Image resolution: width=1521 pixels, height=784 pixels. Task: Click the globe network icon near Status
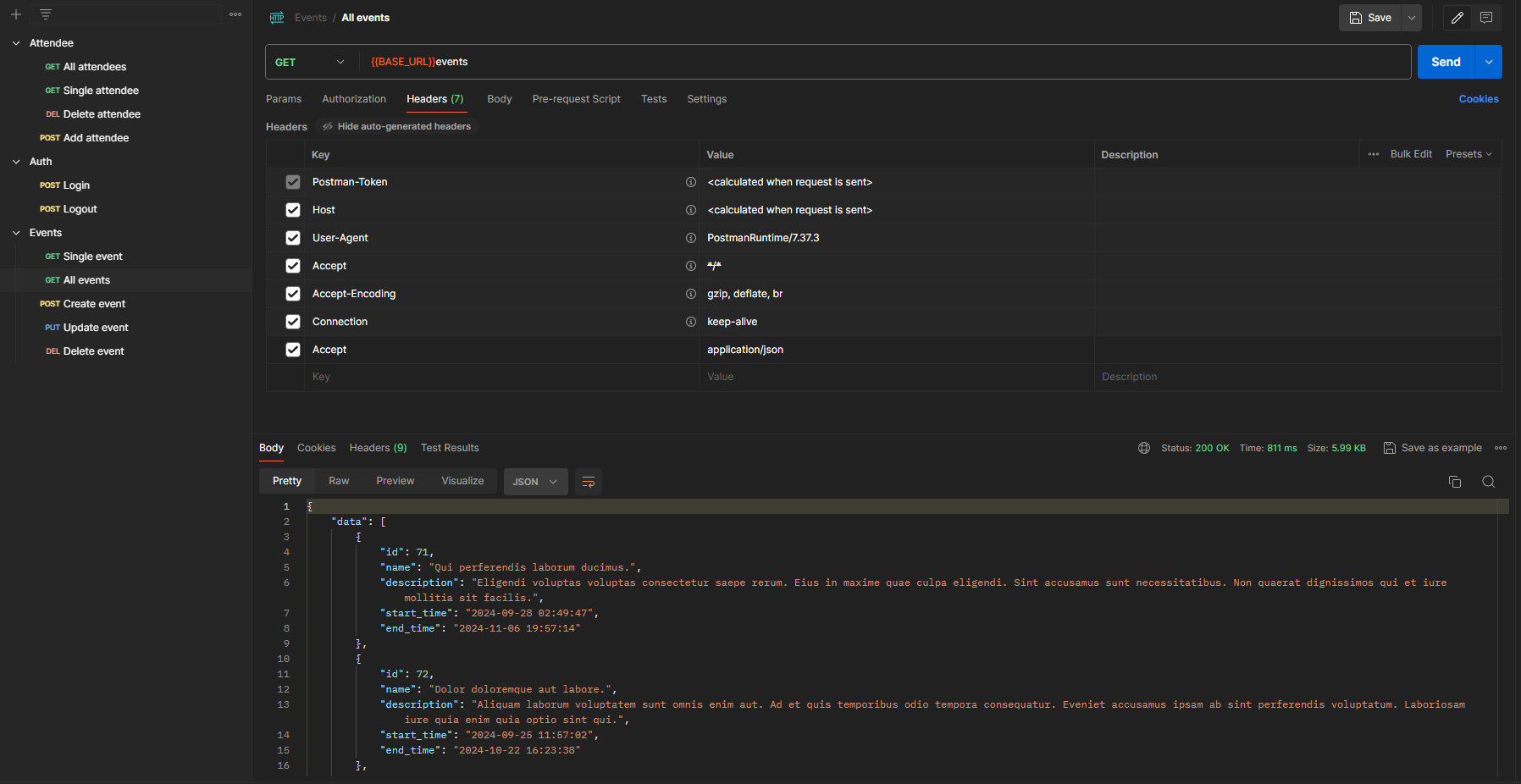[x=1144, y=448]
